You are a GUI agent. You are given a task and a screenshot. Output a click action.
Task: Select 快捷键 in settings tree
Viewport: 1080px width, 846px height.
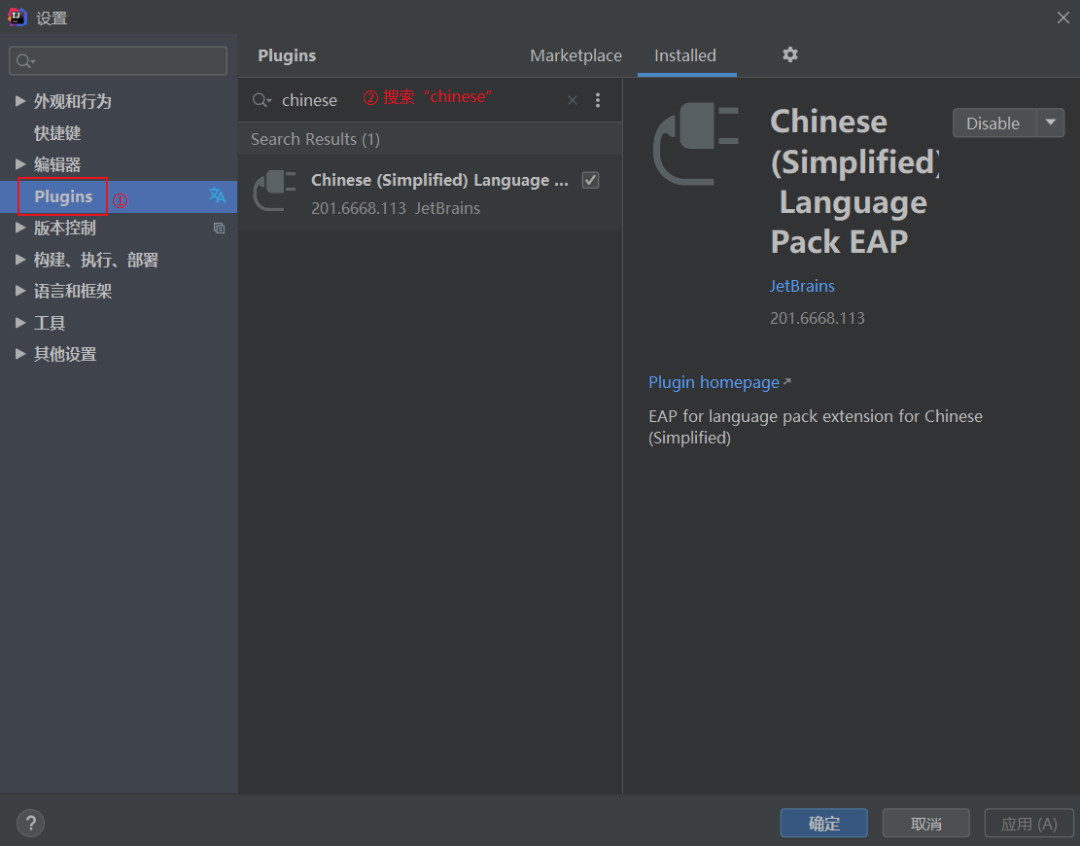[57, 132]
